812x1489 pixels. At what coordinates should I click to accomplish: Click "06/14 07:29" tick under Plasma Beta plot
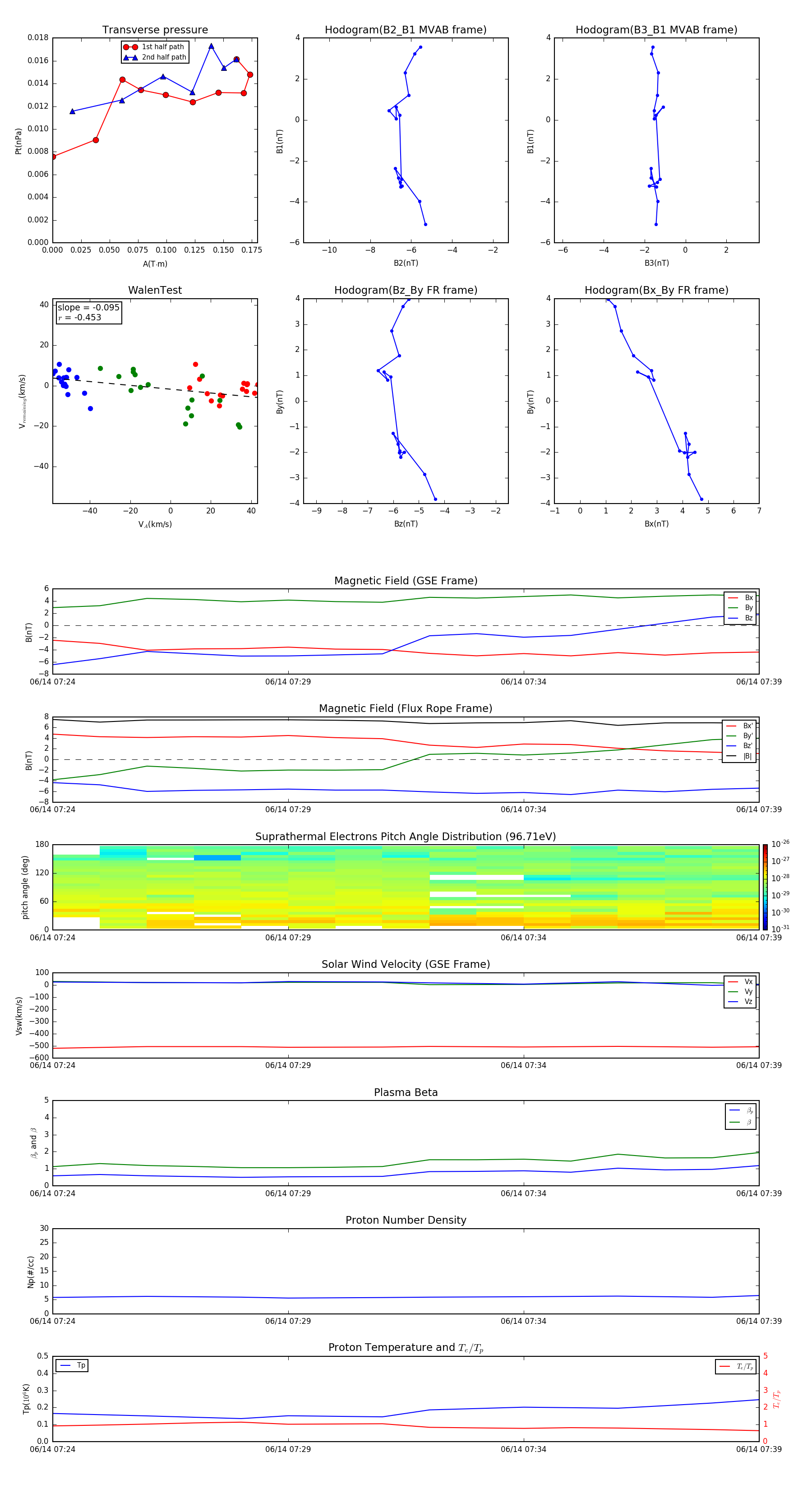(288, 1193)
